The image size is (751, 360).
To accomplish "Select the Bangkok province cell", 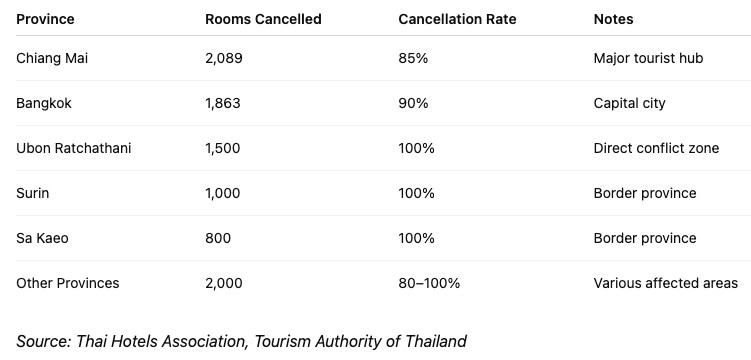I will [x=44, y=103].
